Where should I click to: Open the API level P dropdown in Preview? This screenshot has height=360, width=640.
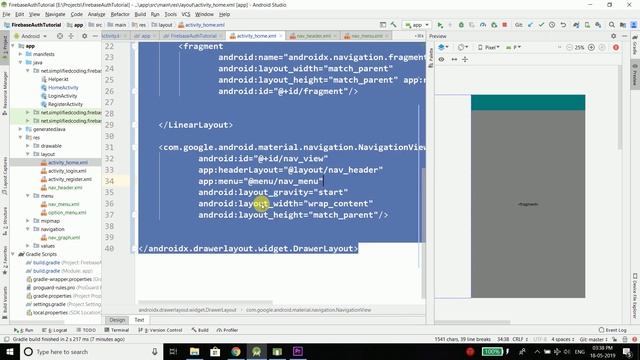(x=513, y=47)
